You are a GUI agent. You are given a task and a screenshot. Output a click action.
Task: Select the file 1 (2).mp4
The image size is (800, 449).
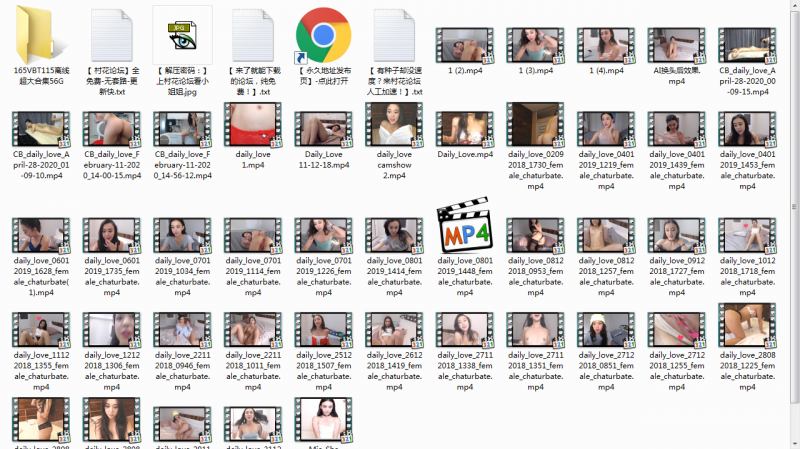pyautogui.click(x=465, y=46)
